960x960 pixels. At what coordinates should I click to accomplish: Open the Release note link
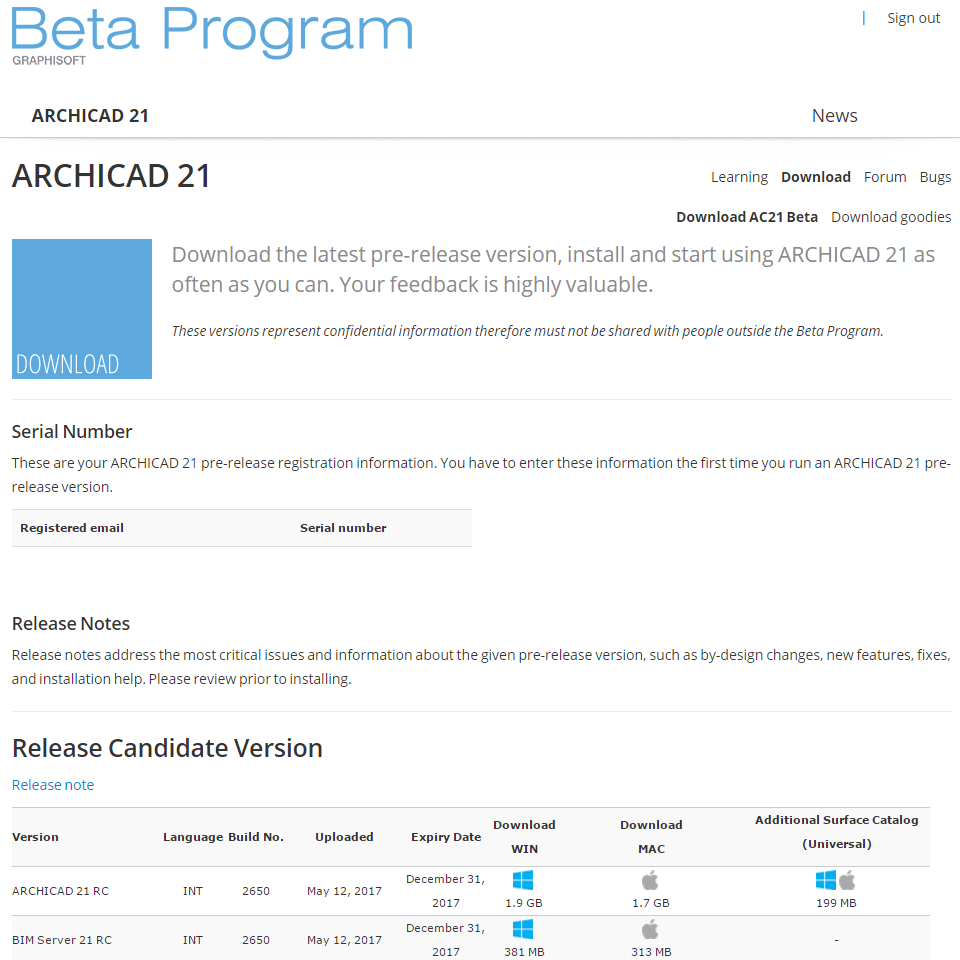[x=53, y=785]
